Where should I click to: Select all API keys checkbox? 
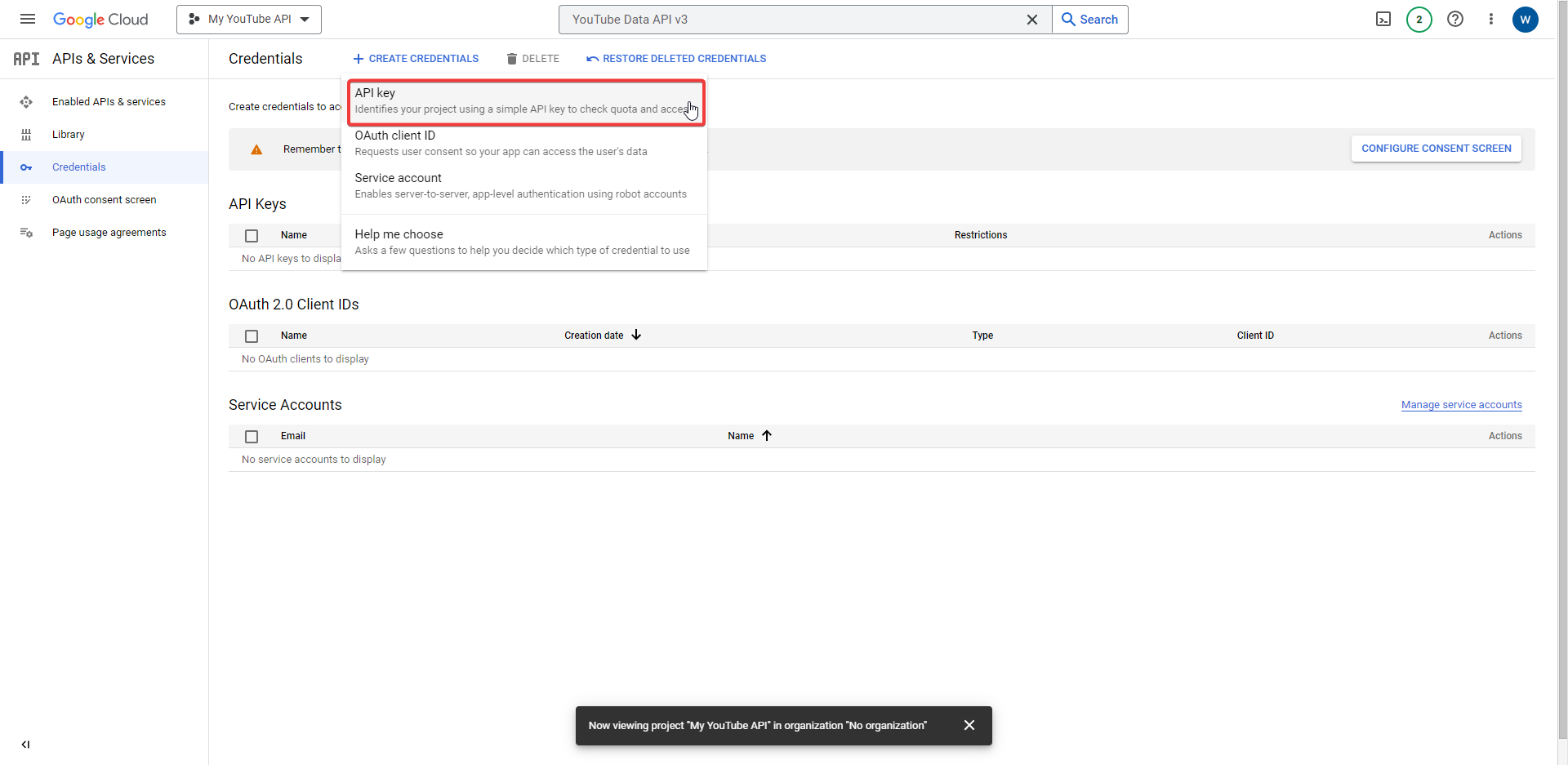coord(252,235)
